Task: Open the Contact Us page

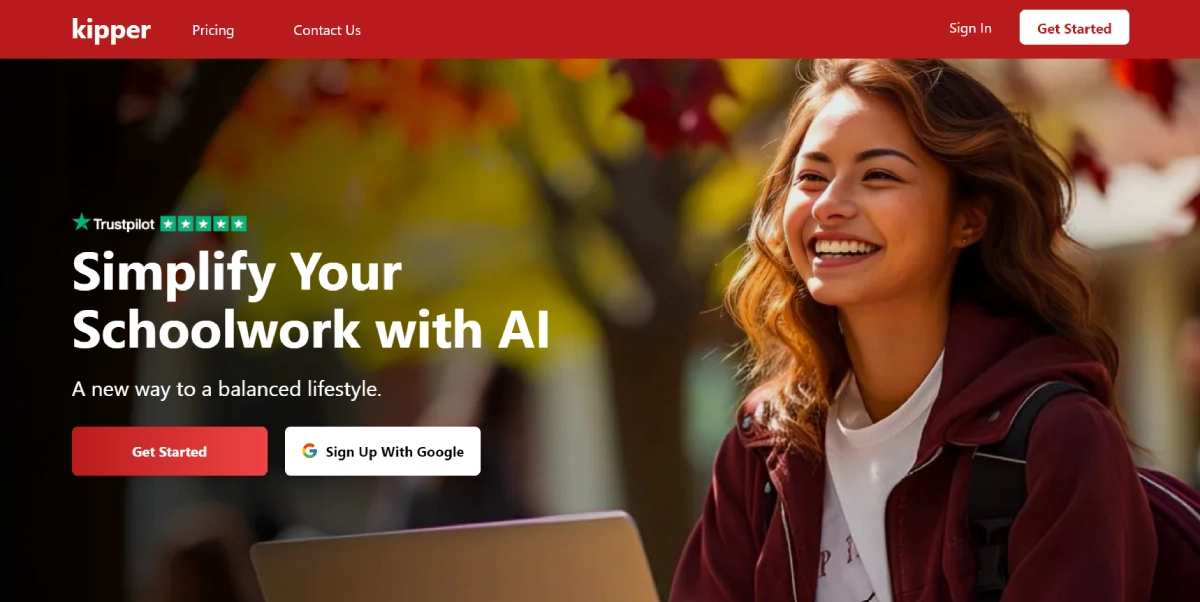Action: (x=327, y=30)
